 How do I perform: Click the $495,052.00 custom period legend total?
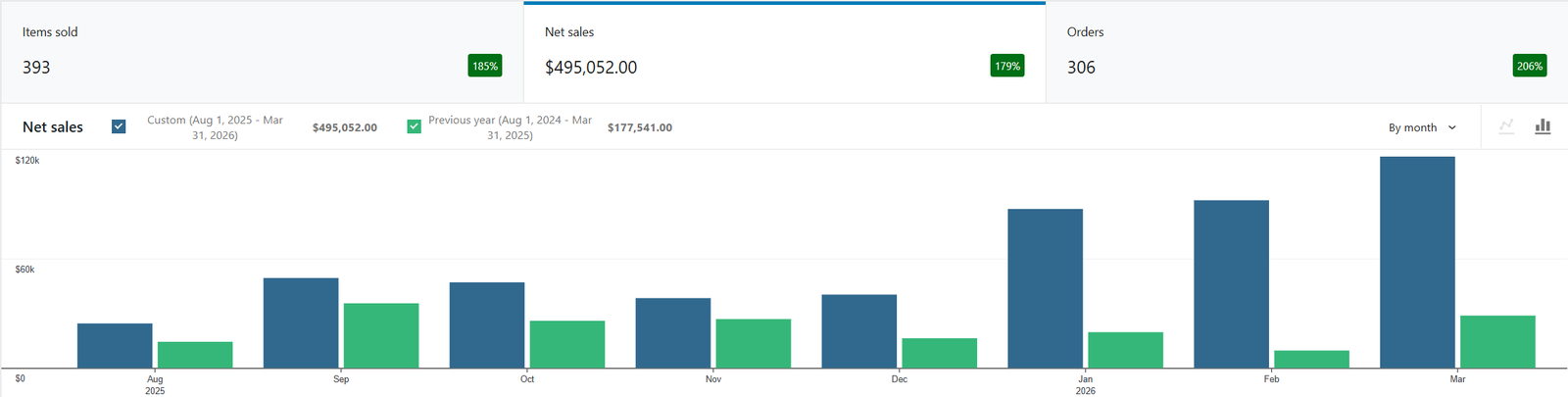coord(345,127)
